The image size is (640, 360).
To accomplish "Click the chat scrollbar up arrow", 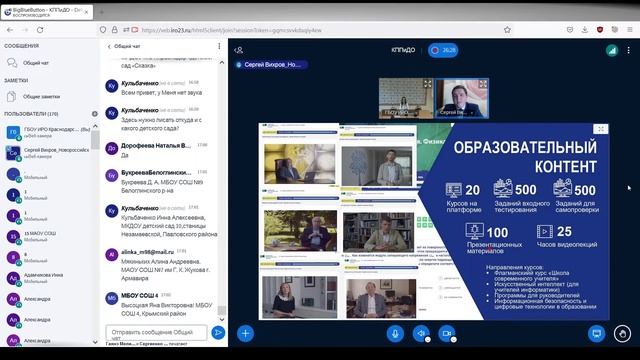I will point(222,62).
